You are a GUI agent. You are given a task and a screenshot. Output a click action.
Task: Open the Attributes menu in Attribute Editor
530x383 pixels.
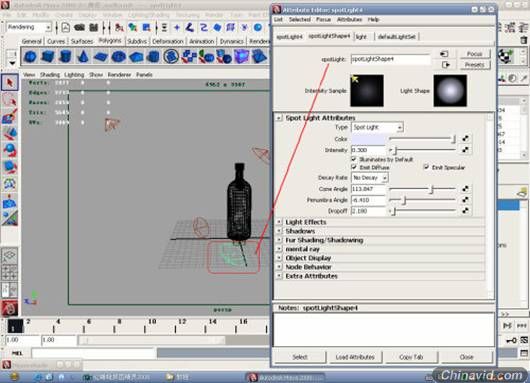click(349, 20)
